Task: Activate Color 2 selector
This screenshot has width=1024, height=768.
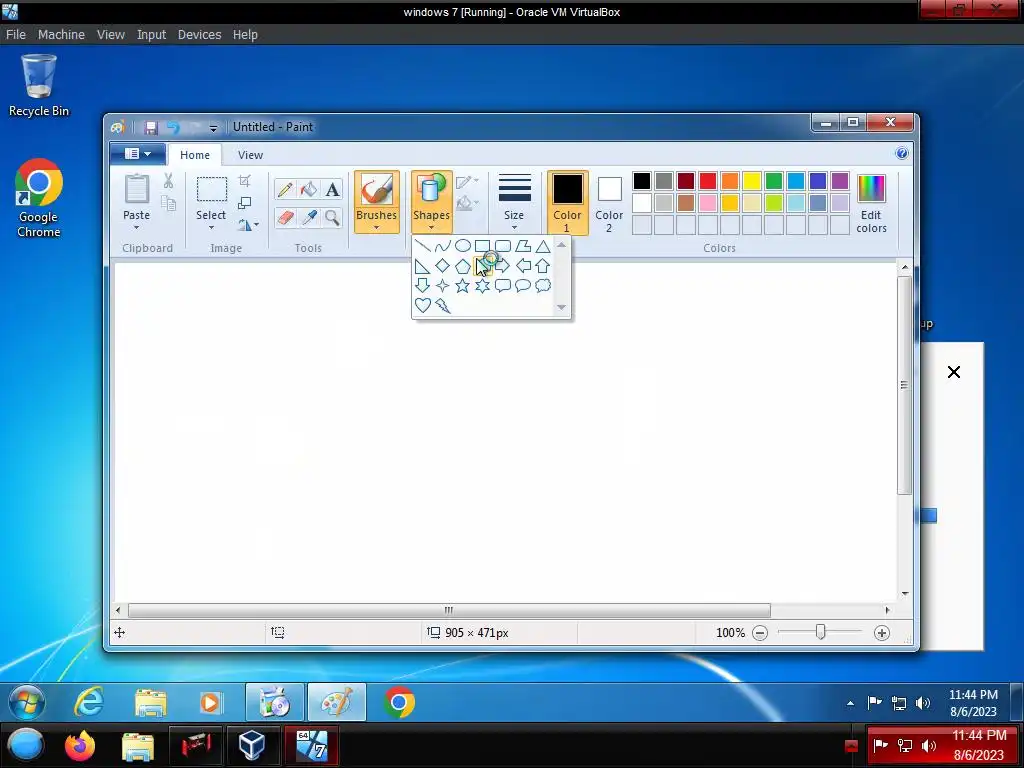Action: tap(609, 202)
